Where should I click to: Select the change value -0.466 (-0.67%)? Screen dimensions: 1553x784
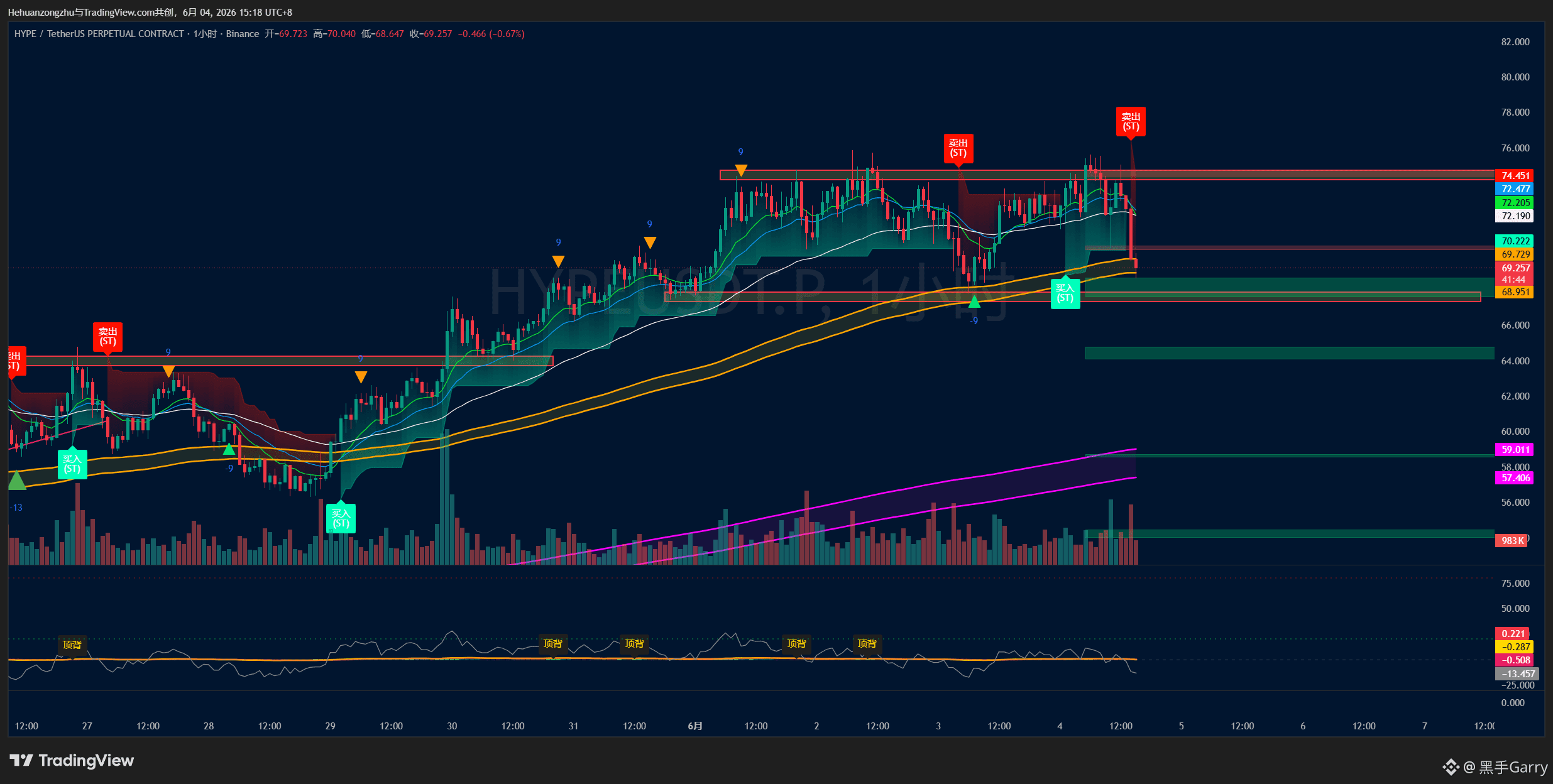[491, 34]
